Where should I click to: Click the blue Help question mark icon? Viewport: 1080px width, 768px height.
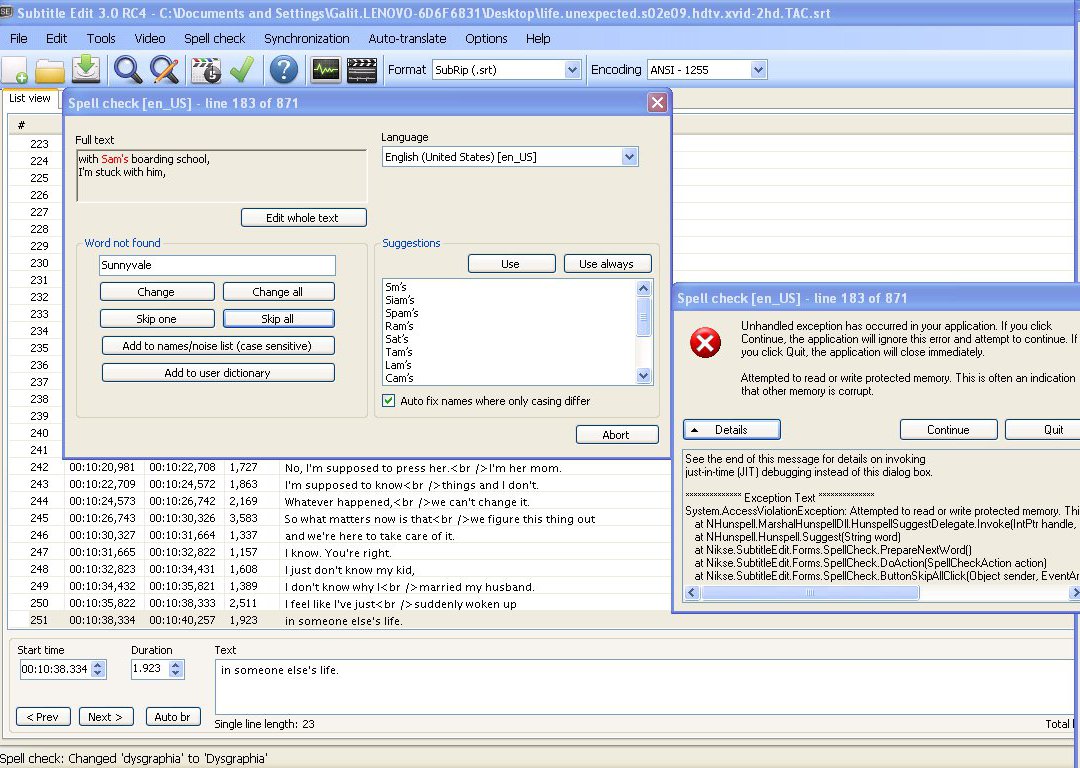(283, 70)
